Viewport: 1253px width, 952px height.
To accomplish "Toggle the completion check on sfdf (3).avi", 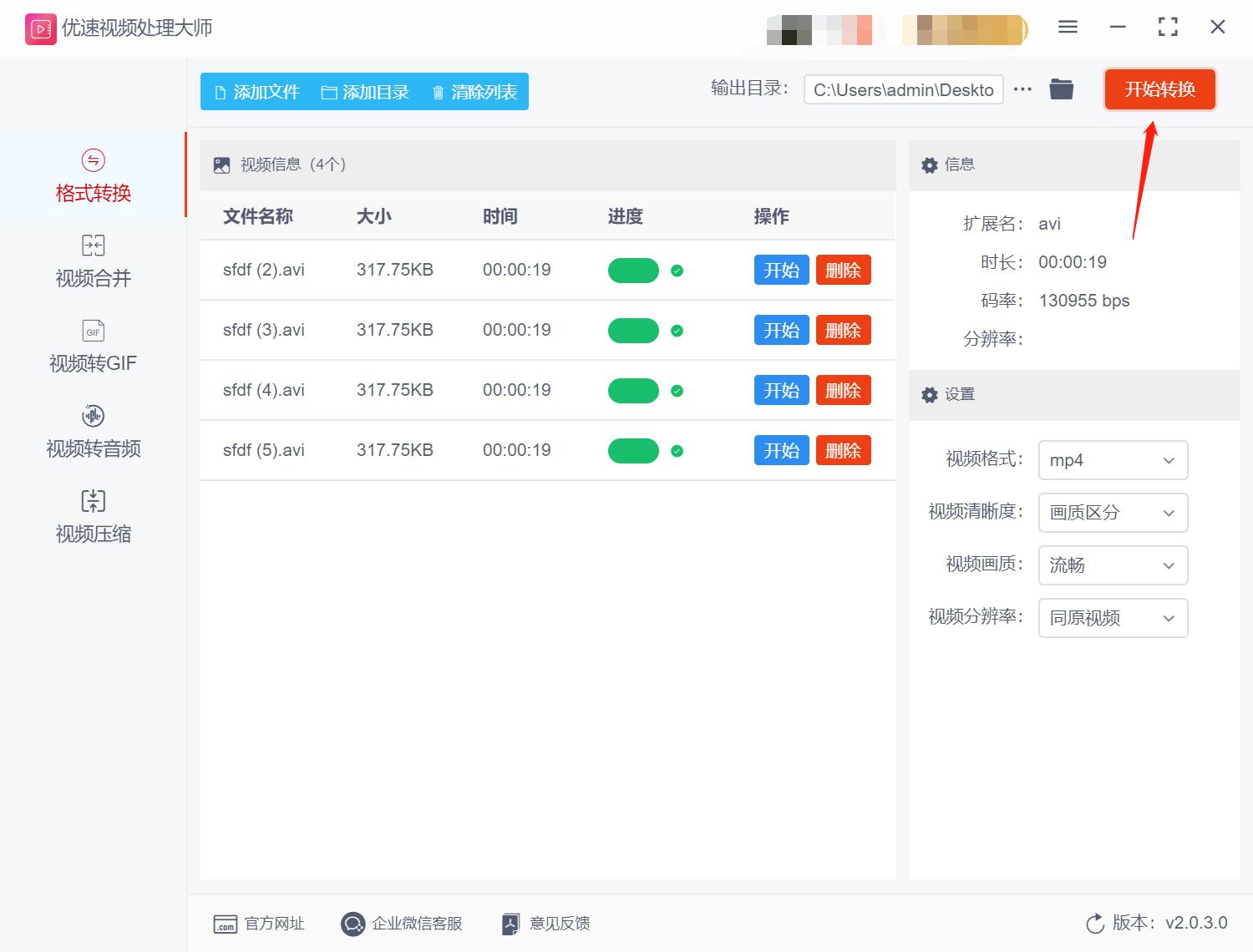I will pos(677,331).
